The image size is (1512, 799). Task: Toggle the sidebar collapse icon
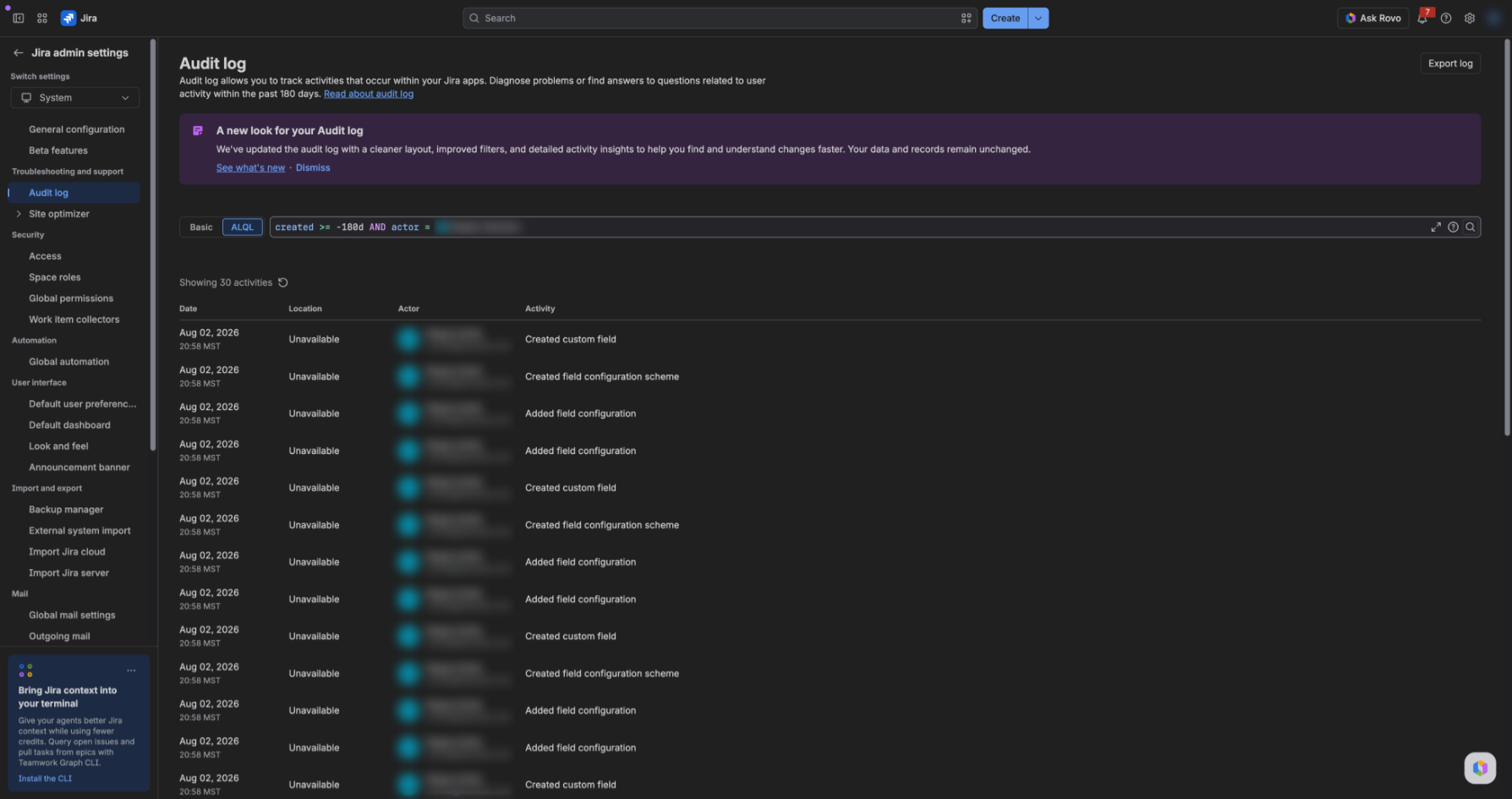click(x=18, y=18)
